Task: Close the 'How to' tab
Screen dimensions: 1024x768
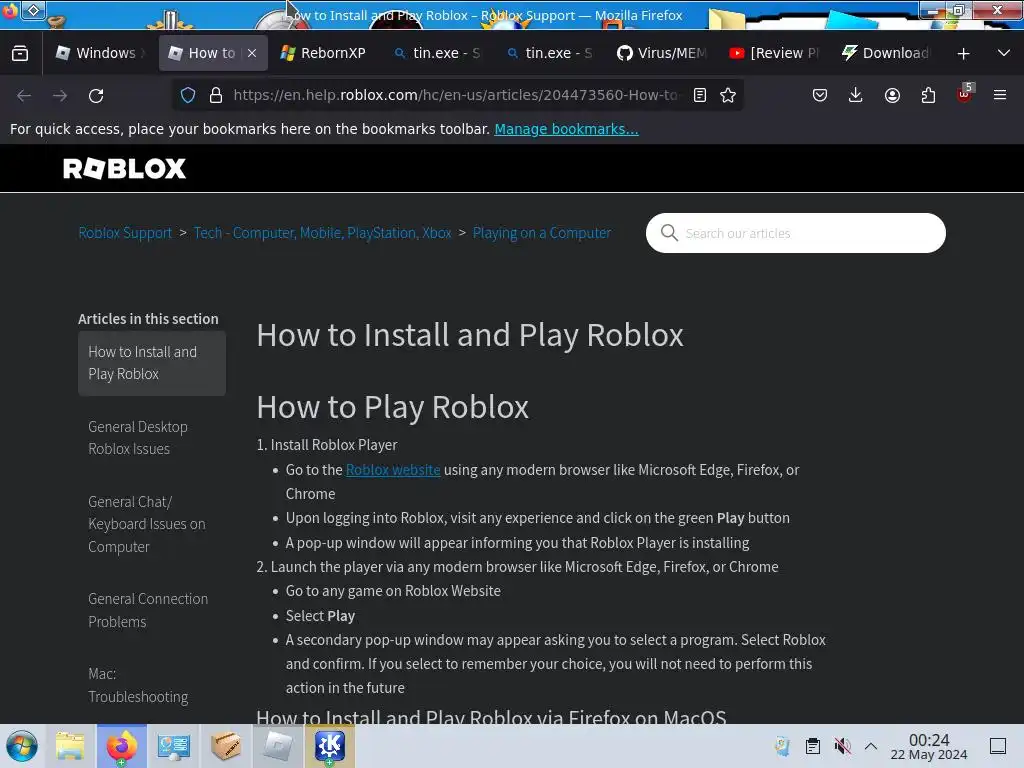Action: pos(252,53)
